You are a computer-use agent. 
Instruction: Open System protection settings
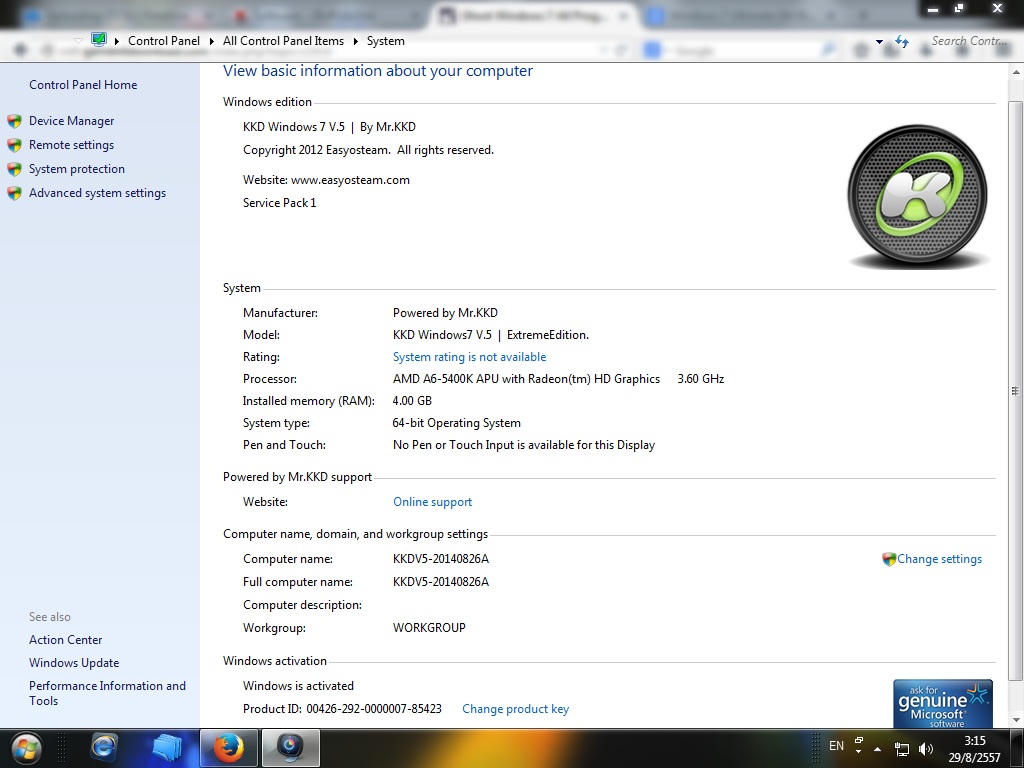[76, 169]
